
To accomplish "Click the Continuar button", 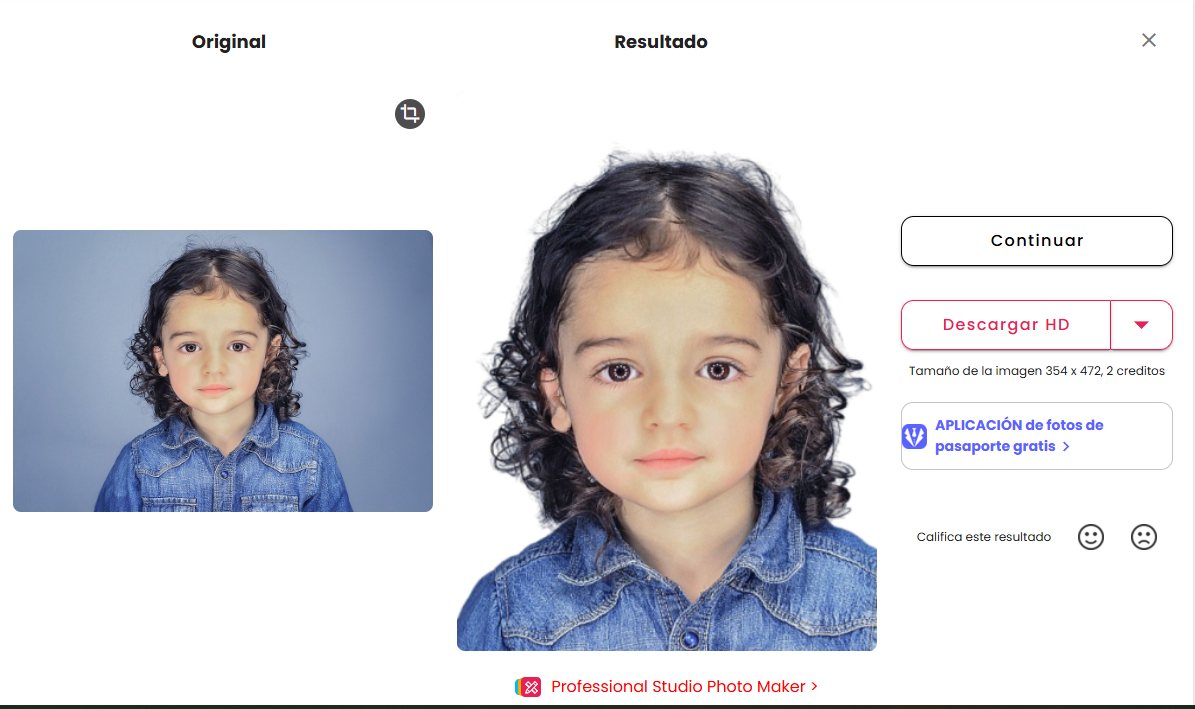I will click(1036, 241).
